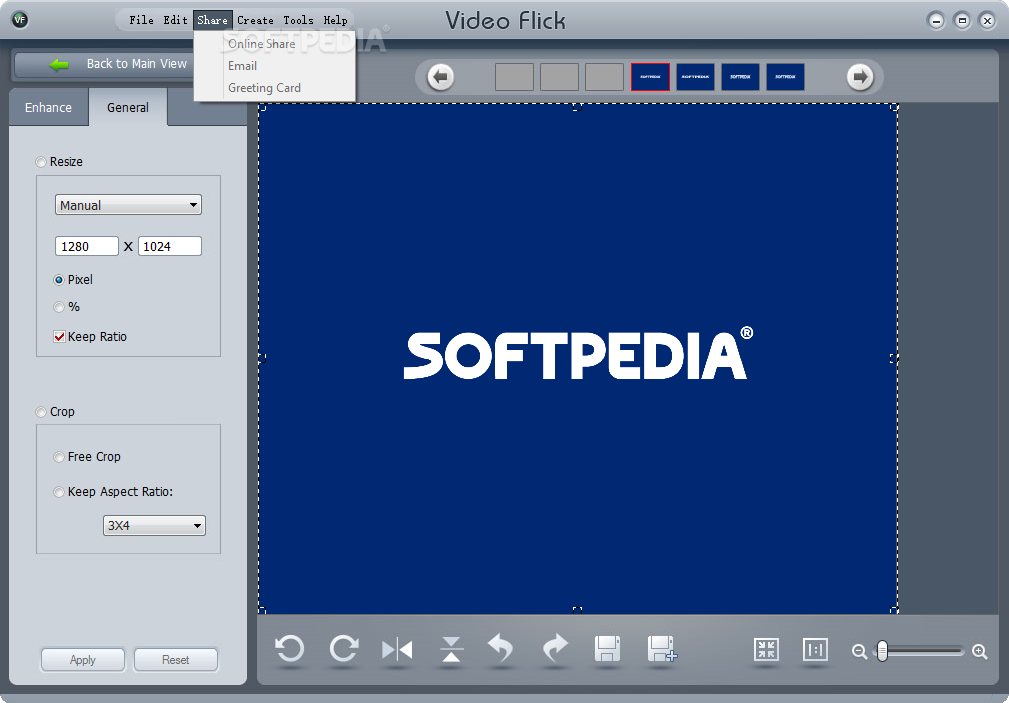Select the first gray empty thumbnail
1009x703 pixels.
pyautogui.click(x=514, y=77)
